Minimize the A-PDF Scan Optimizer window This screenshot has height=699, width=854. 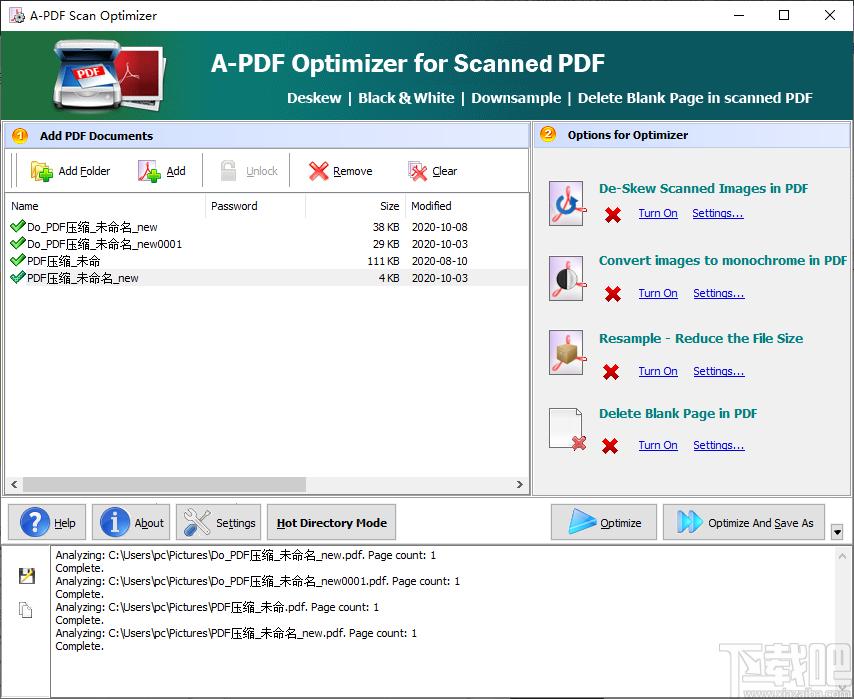739,15
